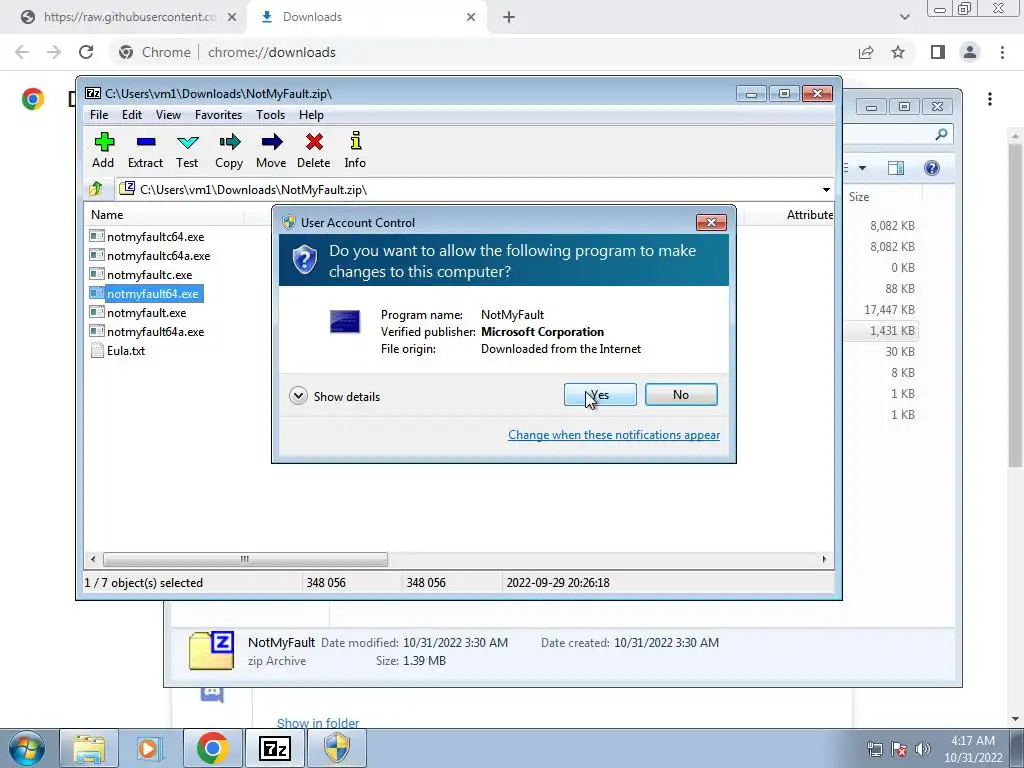The image size is (1024, 768).
Task: Open the Favorites menu in 7-Zip
Action: (x=219, y=115)
